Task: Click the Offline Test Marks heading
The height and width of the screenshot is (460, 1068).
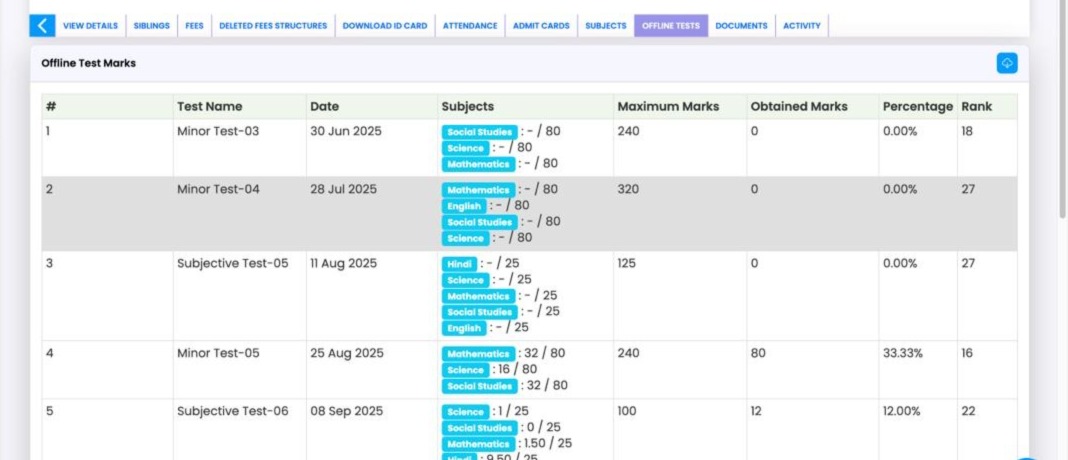Action: (89, 63)
